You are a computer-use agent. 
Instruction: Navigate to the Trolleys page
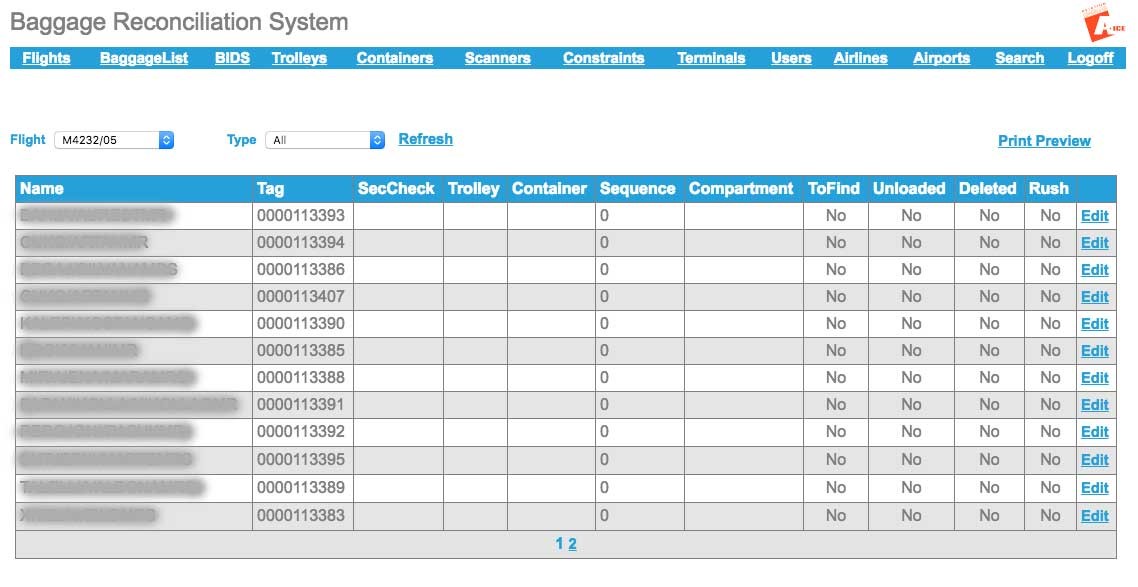[299, 58]
